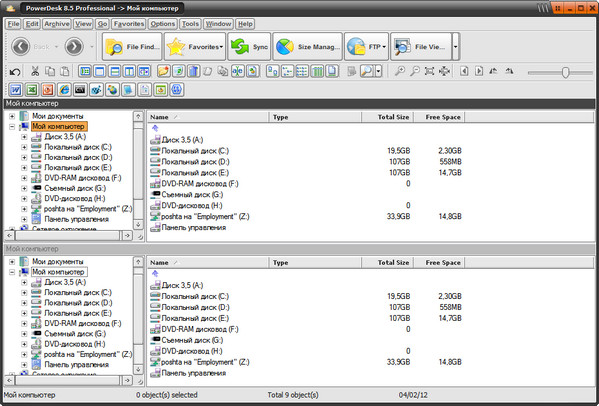
Task: Open the File menu
Action: click(x=13, y=24)
